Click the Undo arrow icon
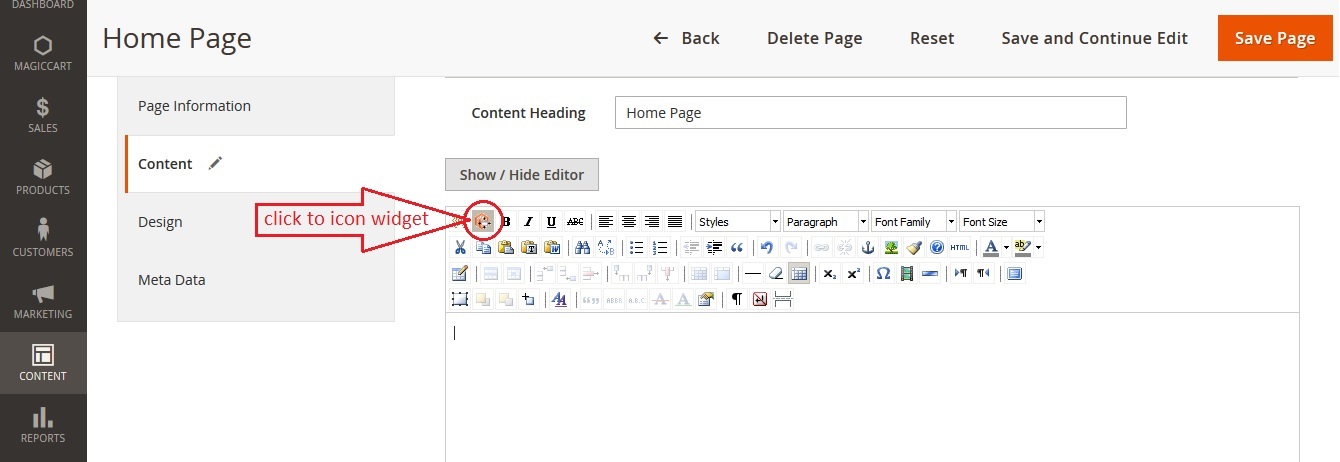1340x462 pixels. point(767,248)
